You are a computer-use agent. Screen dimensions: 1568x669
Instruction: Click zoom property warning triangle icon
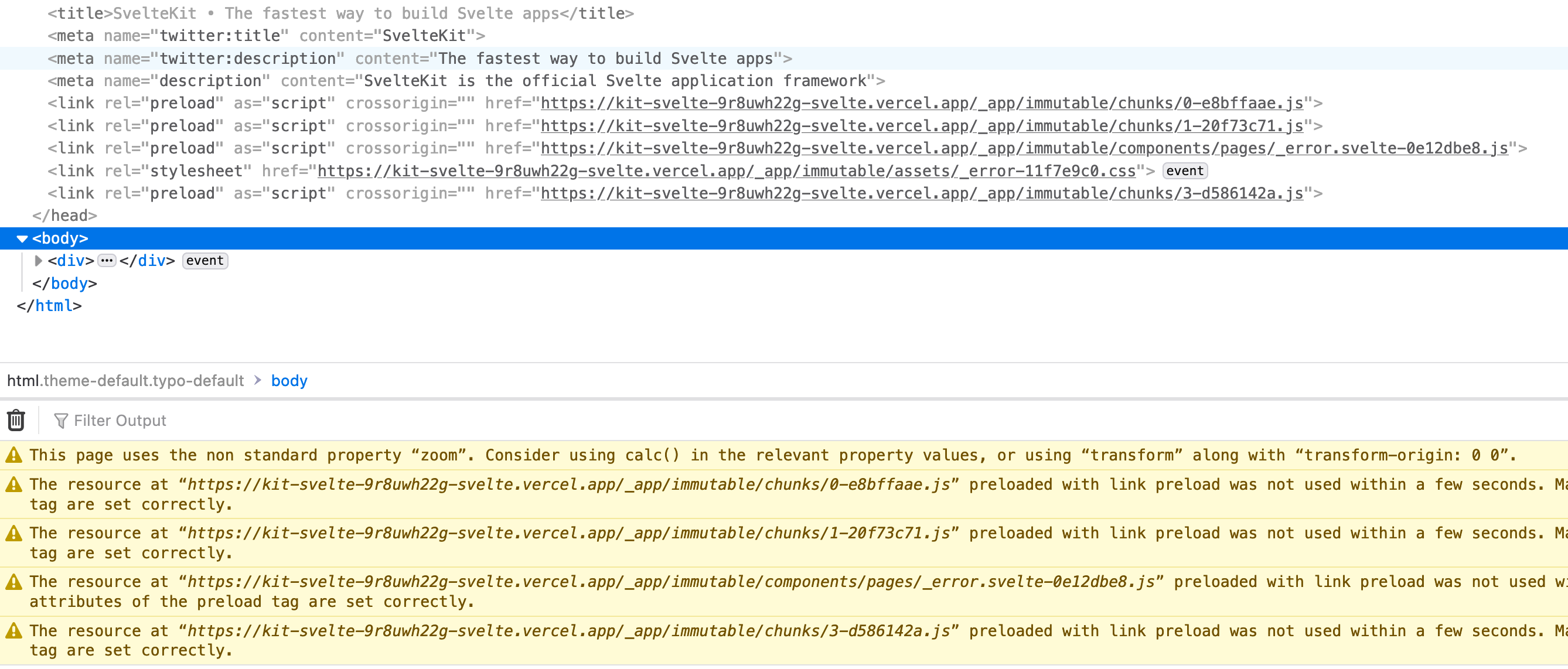pyautogui.click(x=13, y=455)
